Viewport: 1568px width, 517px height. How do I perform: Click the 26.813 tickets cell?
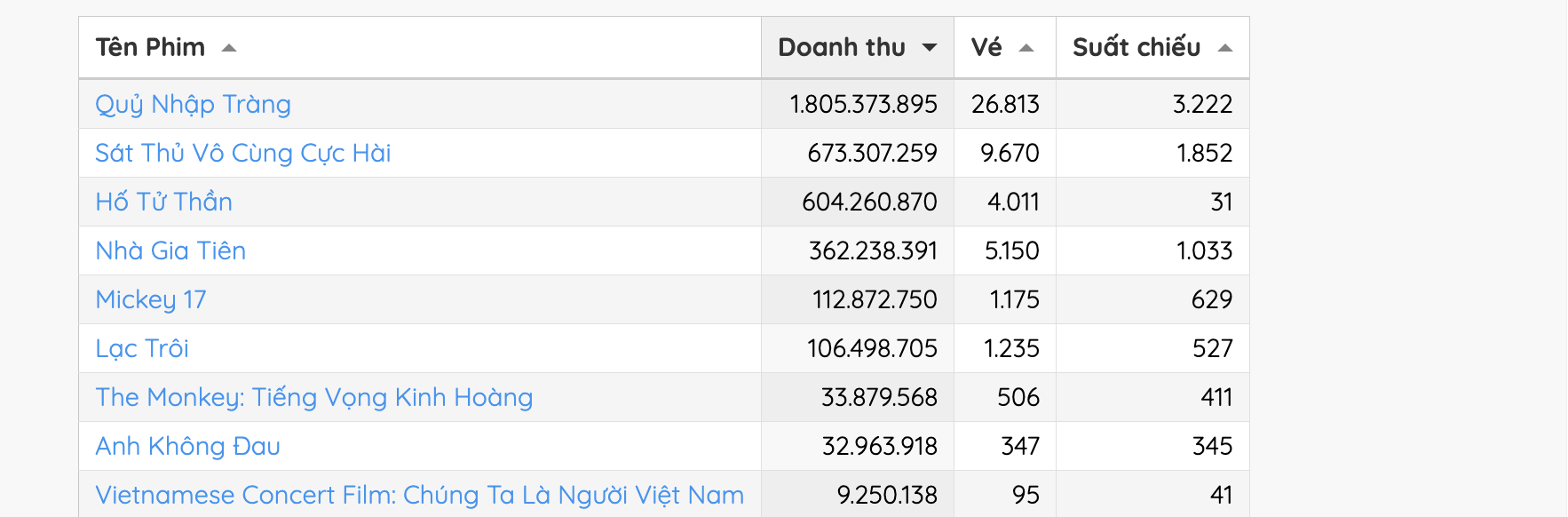tap(1005, 105)
